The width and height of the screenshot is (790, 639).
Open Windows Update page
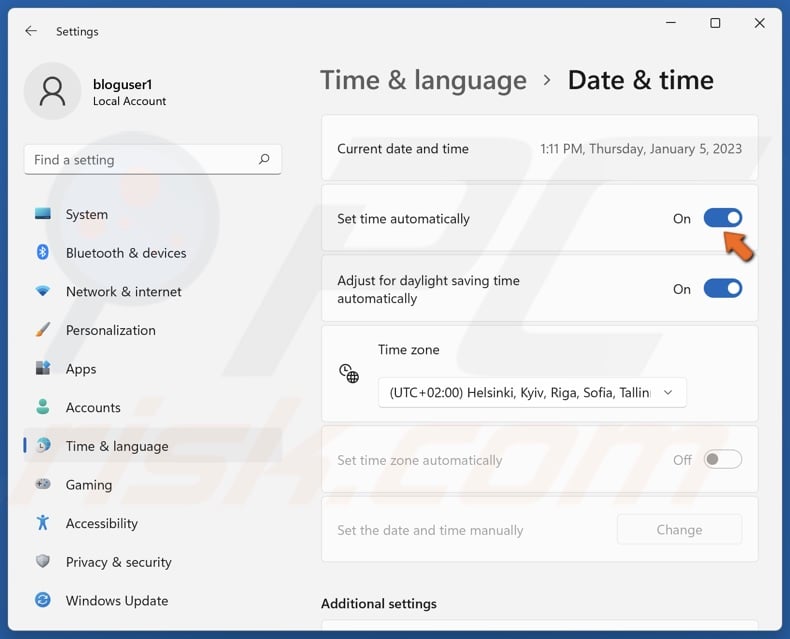(153, 600)
